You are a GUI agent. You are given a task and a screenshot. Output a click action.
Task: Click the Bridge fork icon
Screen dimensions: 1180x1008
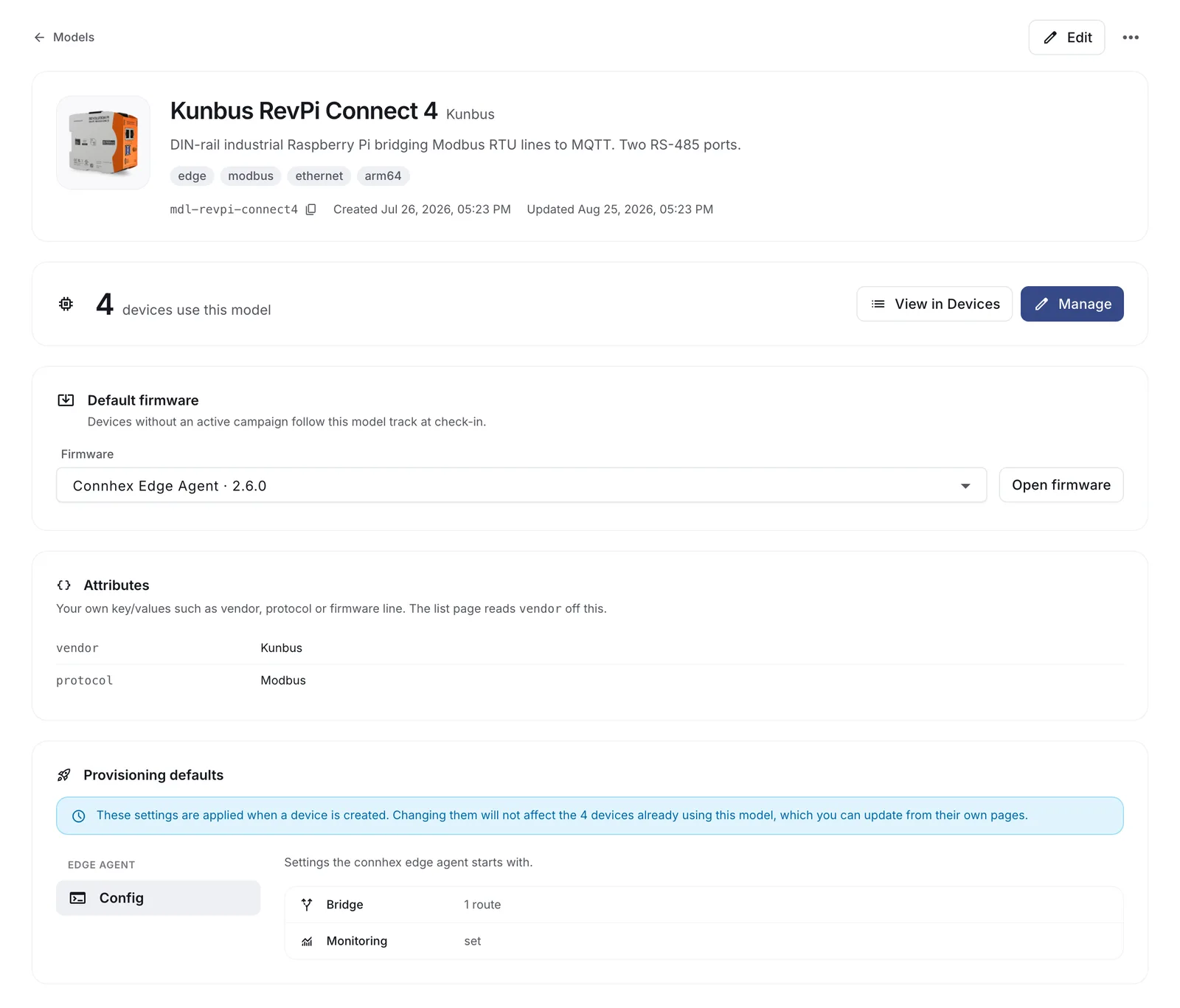pos(307,905)
